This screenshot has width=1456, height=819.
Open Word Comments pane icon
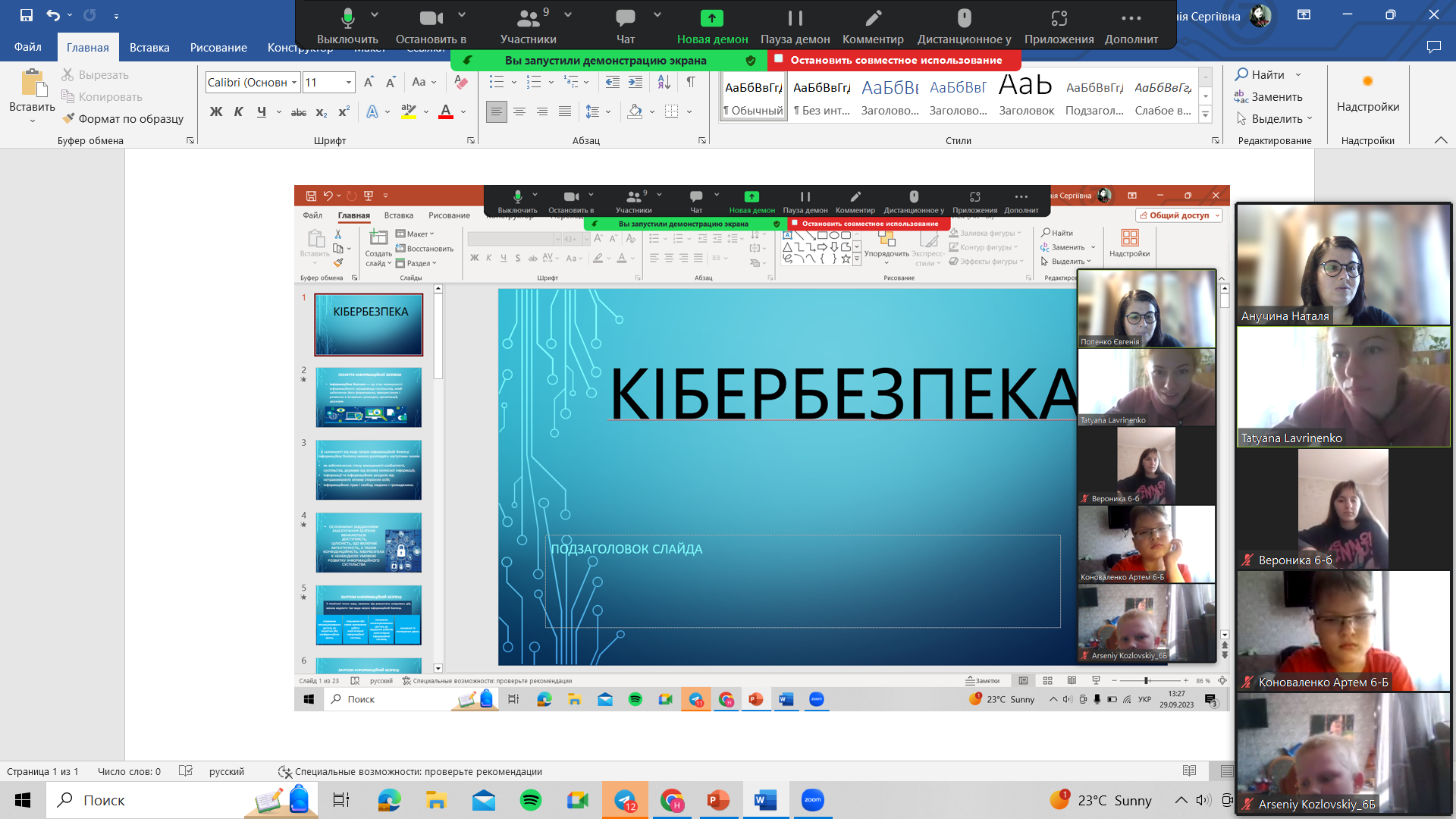click(1433, 47)
